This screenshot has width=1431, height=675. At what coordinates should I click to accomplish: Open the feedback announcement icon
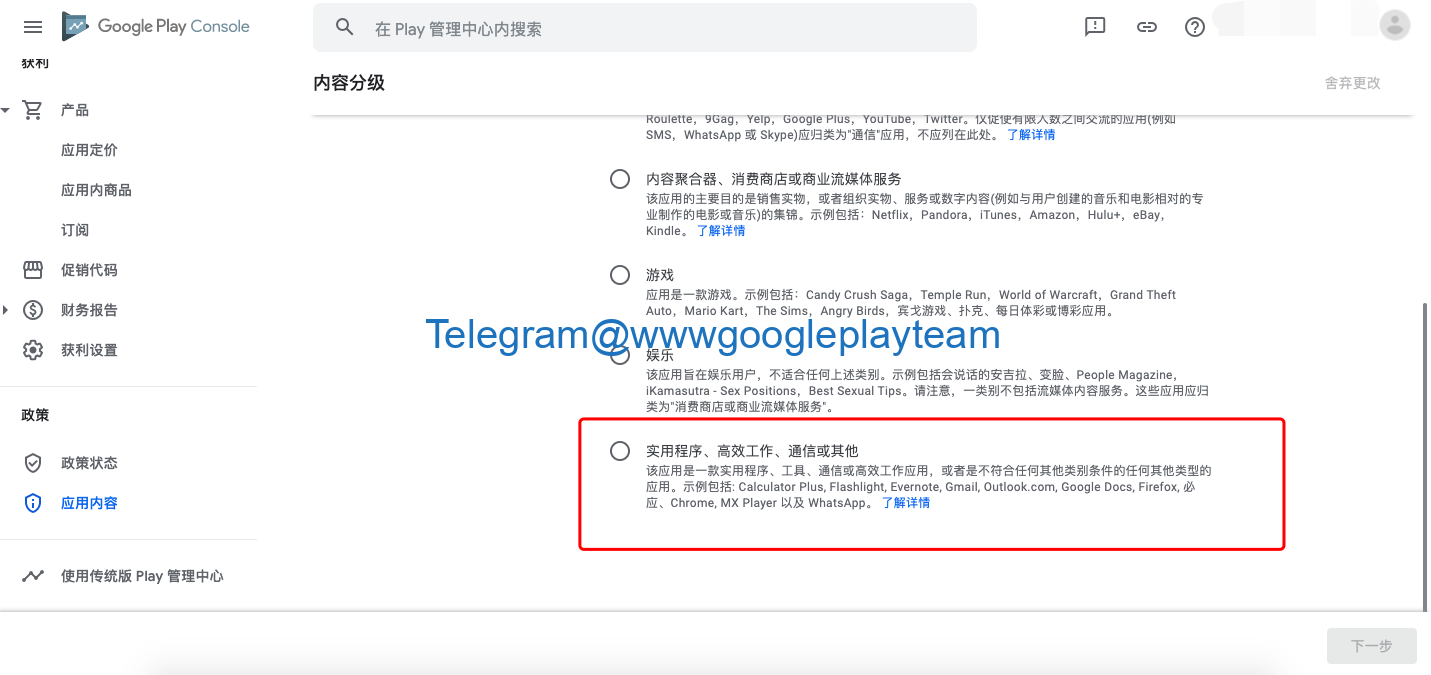point(1095,27)
